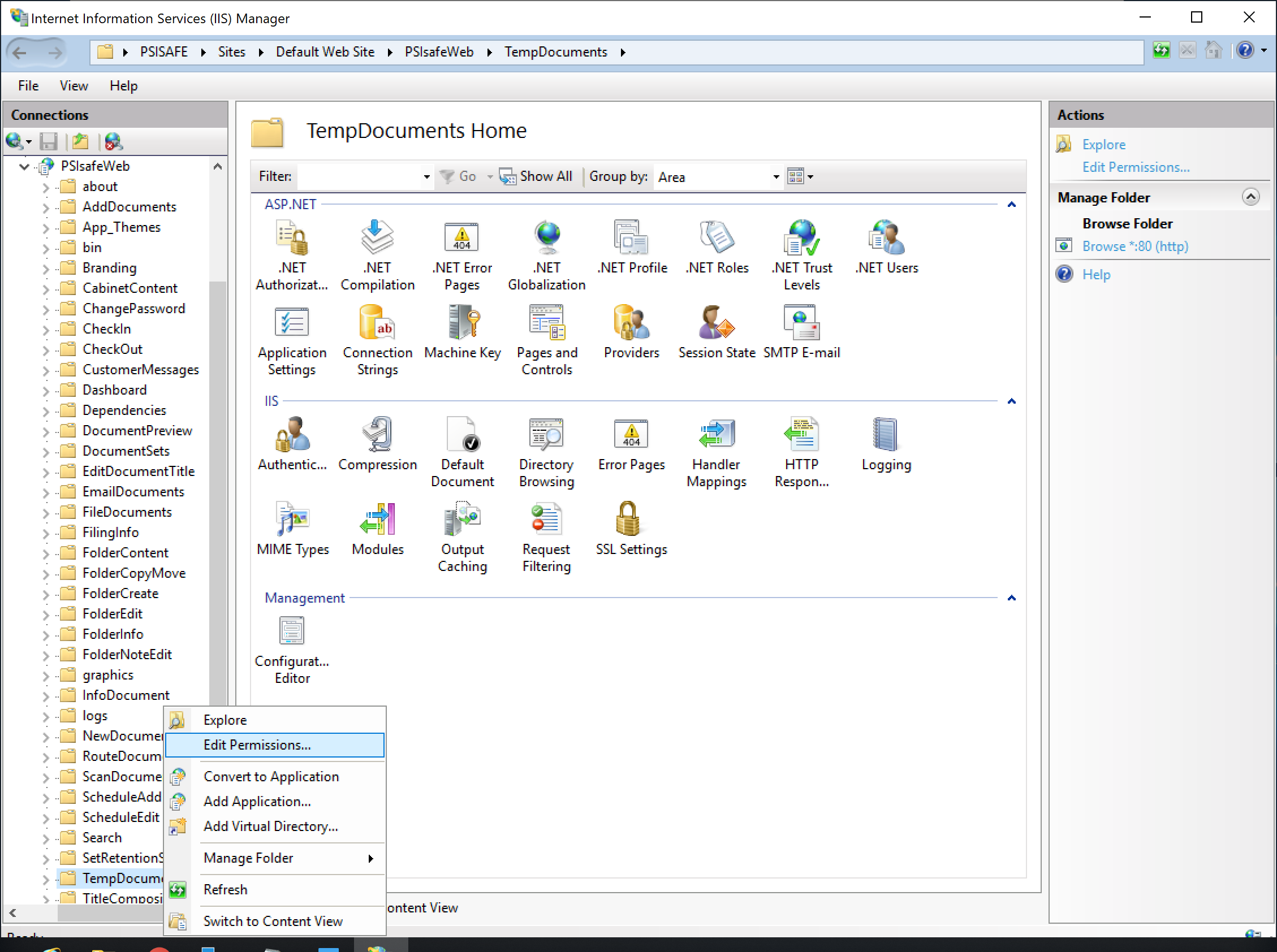Open Session State feature

(x=717, y=331)
